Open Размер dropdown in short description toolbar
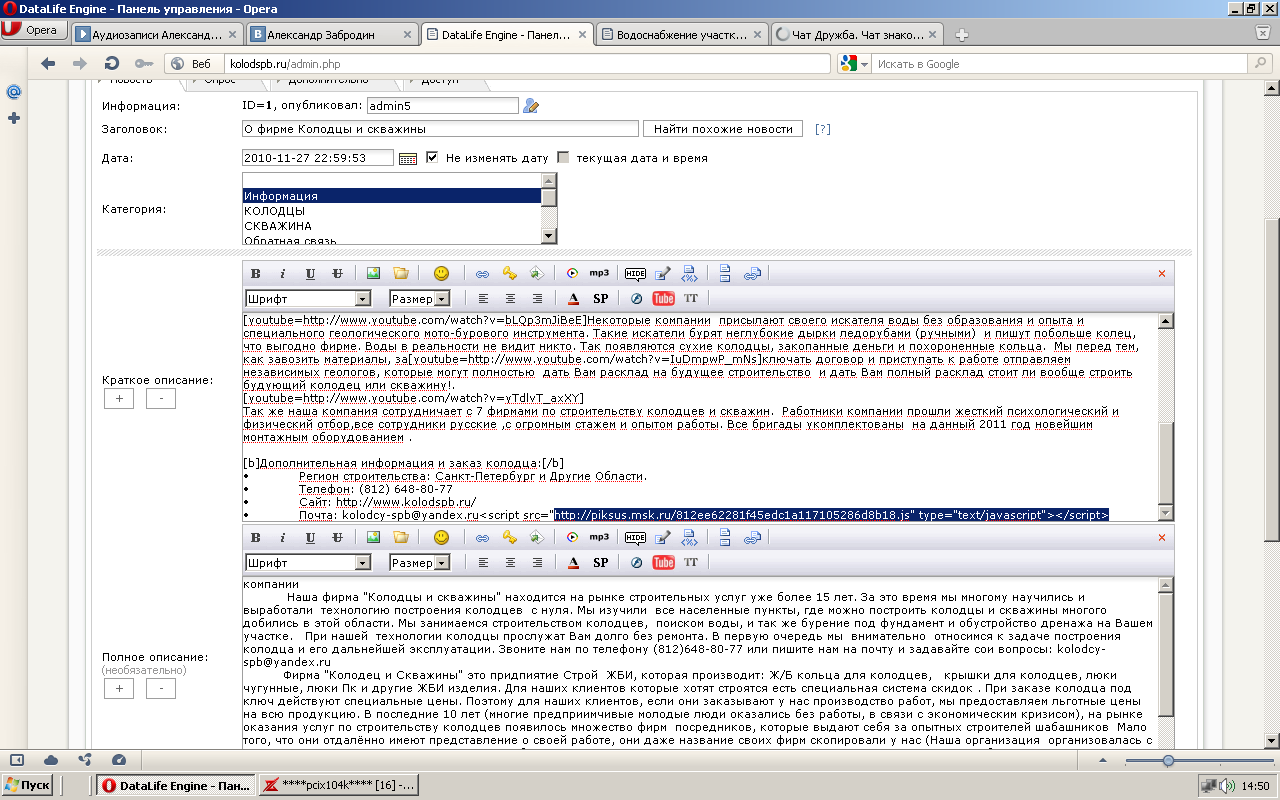This screenshot has height=800, width=1280. (x=419, y=298)
